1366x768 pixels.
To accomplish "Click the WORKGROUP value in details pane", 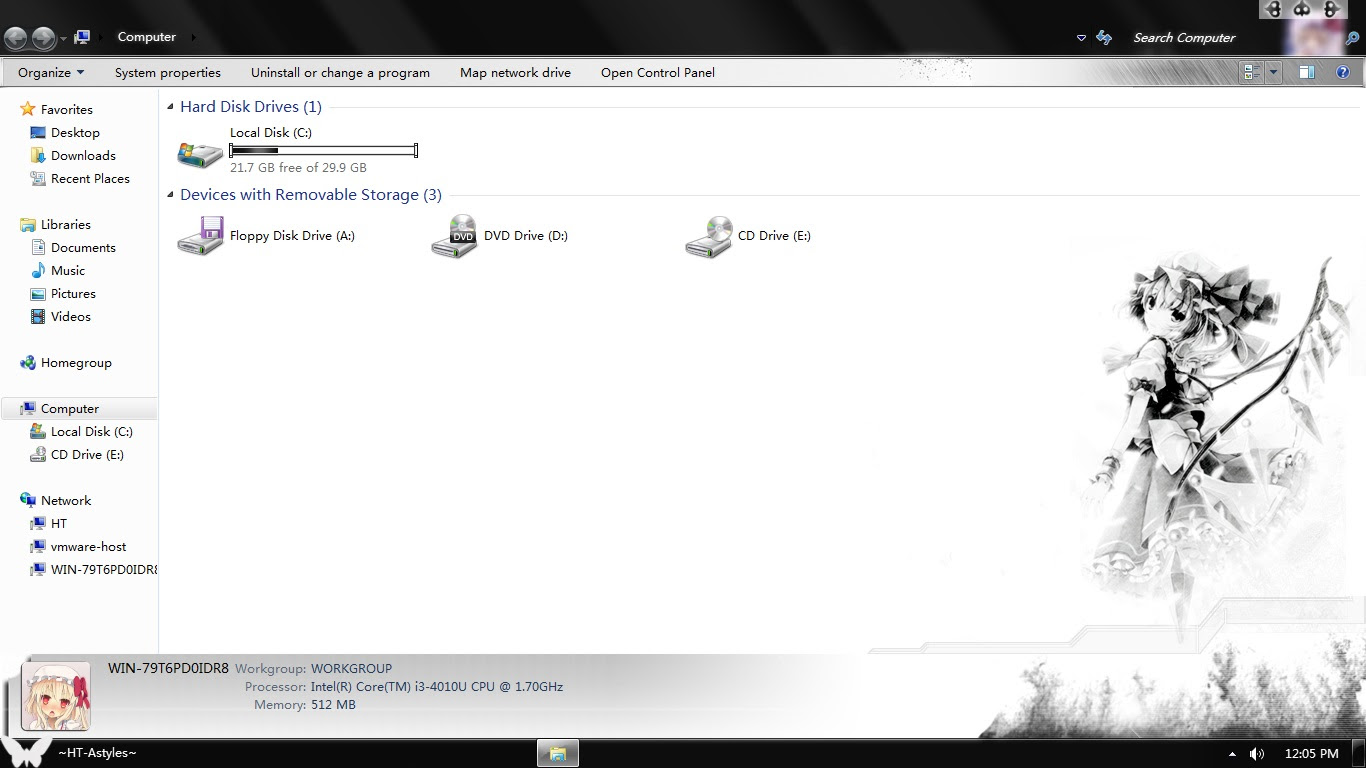I will click(x=351, y=668).
